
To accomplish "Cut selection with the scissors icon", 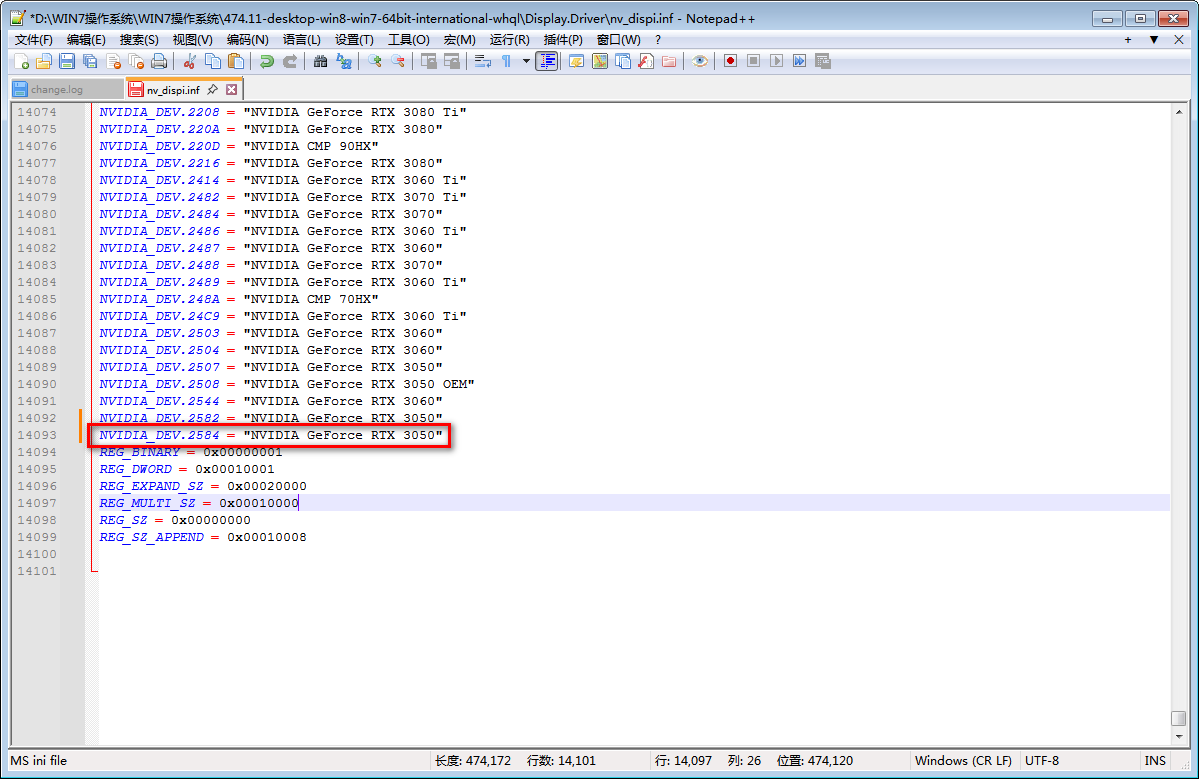I will pyautogui.click(x=190, y=61).
